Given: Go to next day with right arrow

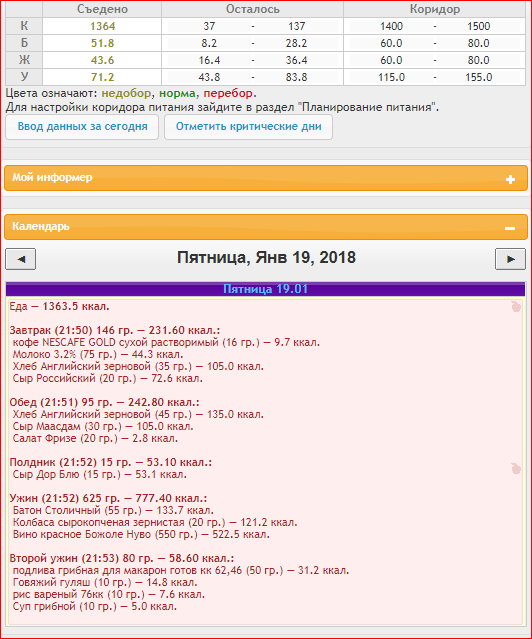Looking at the screenshot, I should (x=510, y=259).
